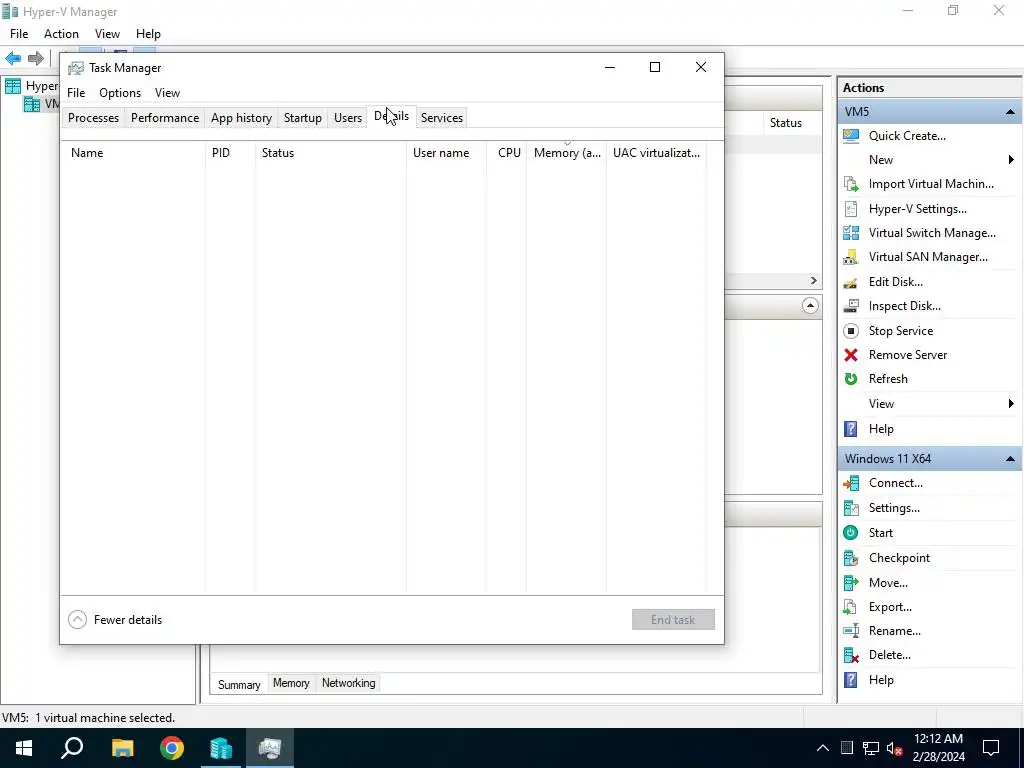Switch to the Performance tab
Screen dimensions: 1024x768
pos(165,118)
